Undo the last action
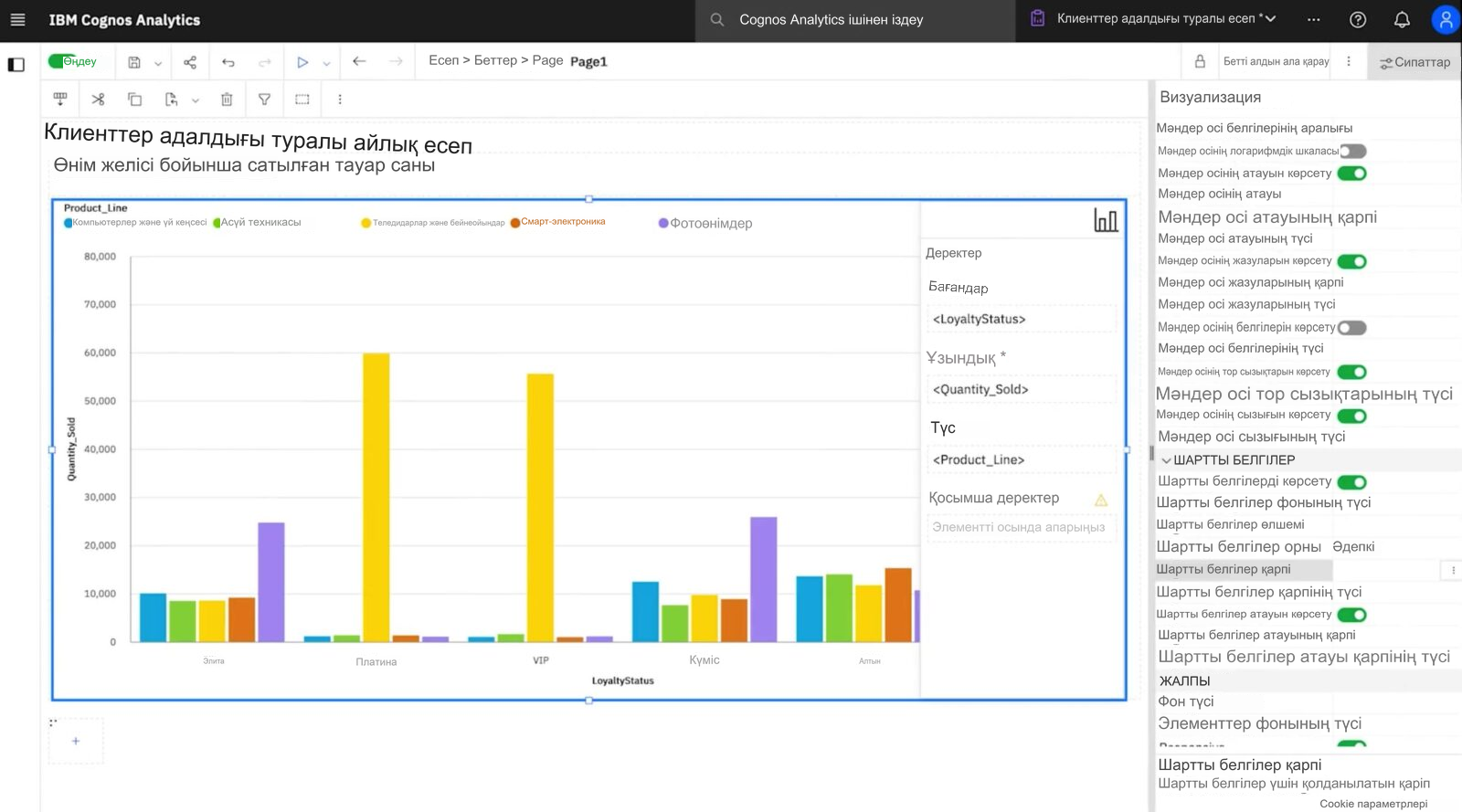This screenshot has height=812, width=1462. pyautogui.click(x=228, y=62)
